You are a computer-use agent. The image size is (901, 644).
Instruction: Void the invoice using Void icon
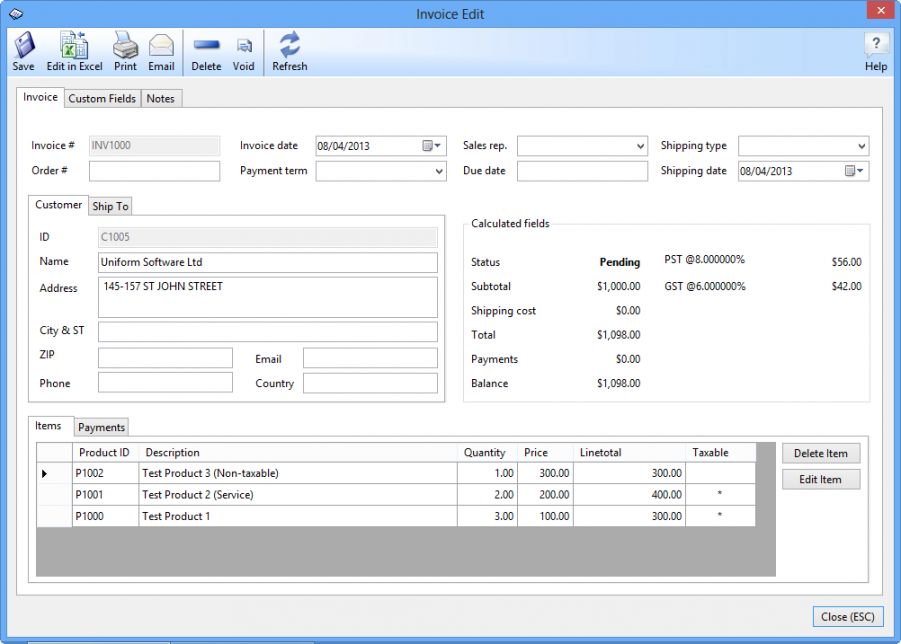244,51
